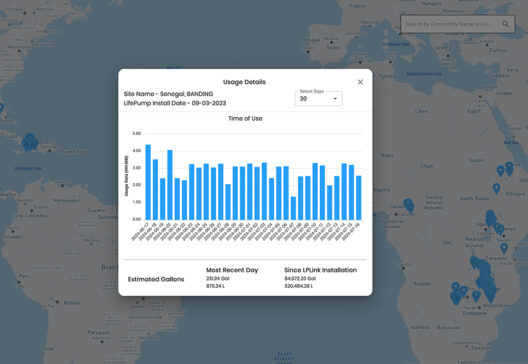Close the Usage Details dialog
This screenshot has width=528, height=364.
pyautogui.click(x=360, y=82)
